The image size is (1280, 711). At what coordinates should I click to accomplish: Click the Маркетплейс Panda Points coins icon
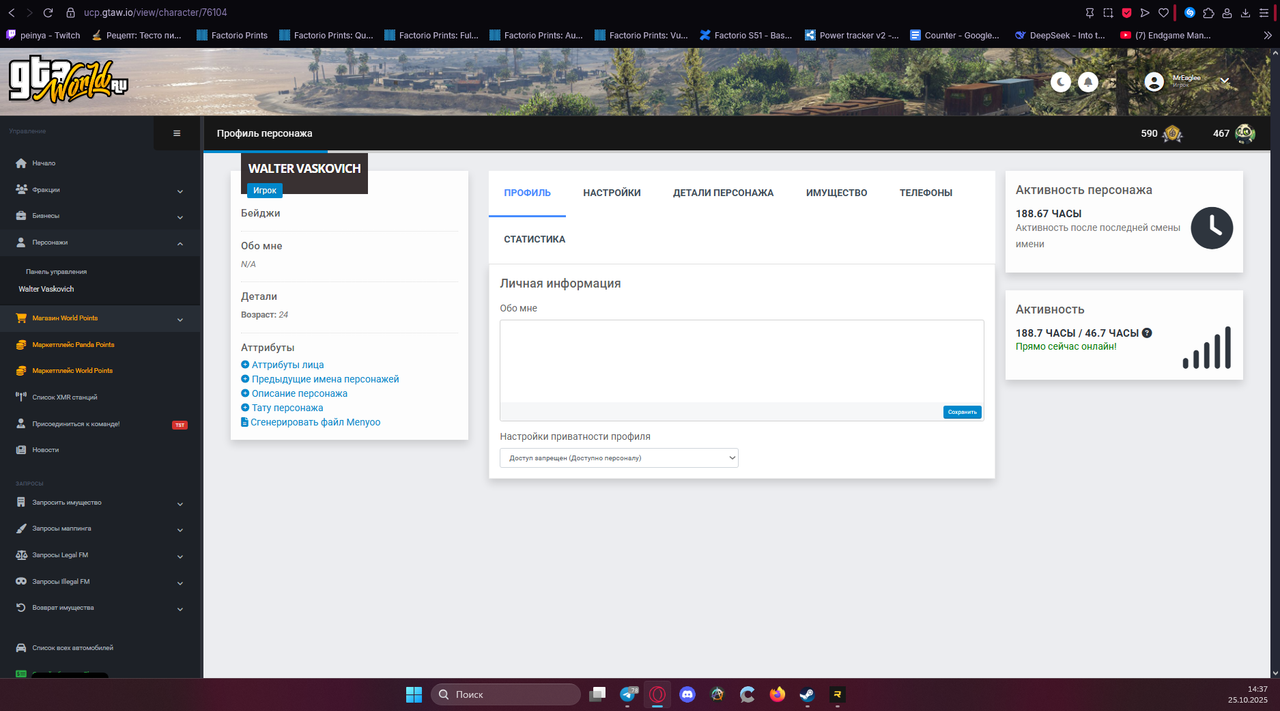(21, 345)
